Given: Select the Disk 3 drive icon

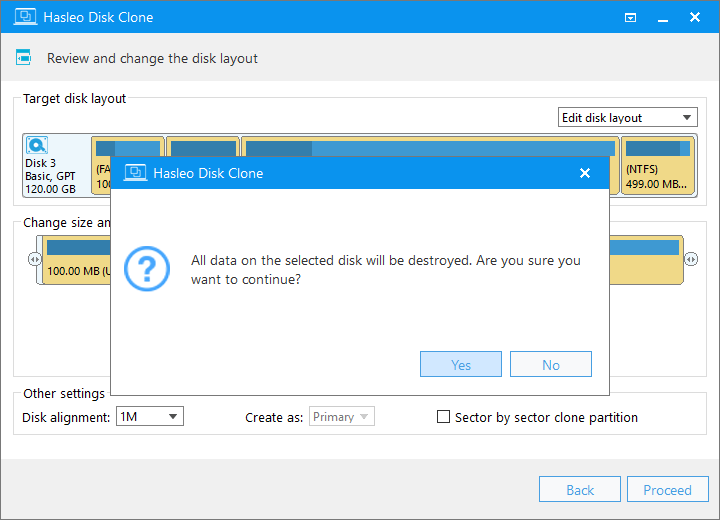Looking at the screenshot, I should [37, 145].
